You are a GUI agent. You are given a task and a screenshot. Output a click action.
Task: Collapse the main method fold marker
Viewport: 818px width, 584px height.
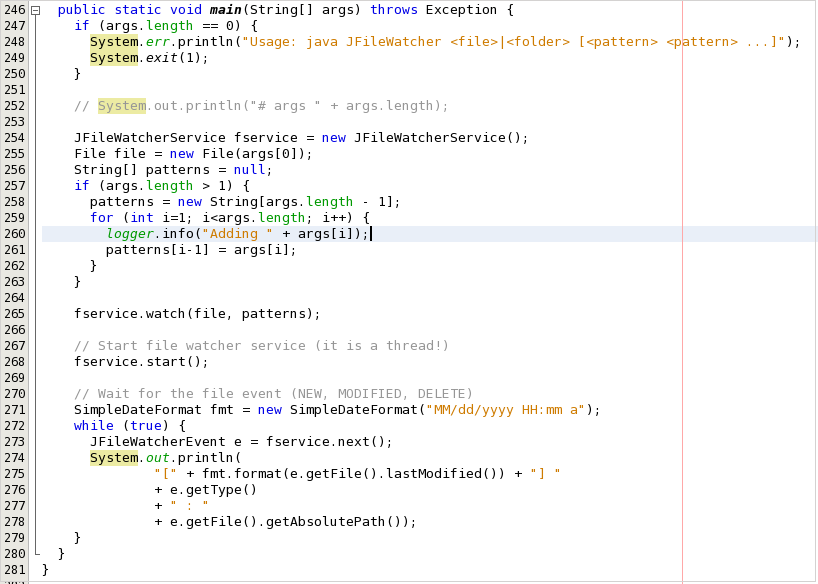point(35,10)
